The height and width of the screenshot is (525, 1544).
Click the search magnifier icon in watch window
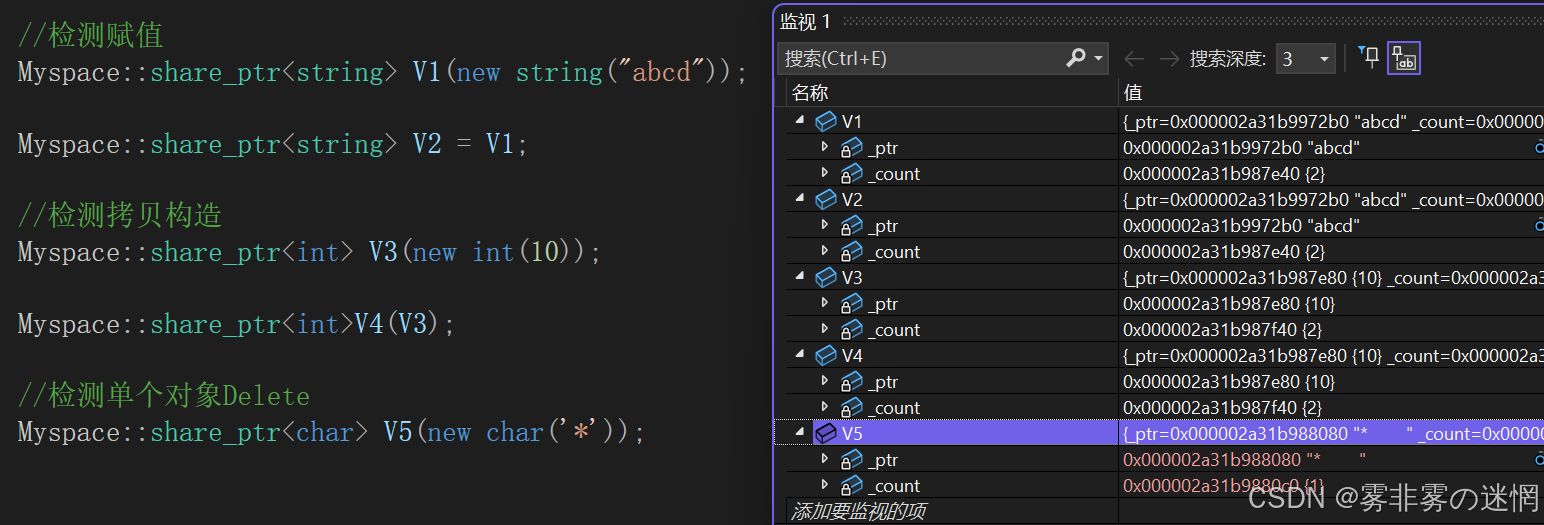pos(1076,58)
